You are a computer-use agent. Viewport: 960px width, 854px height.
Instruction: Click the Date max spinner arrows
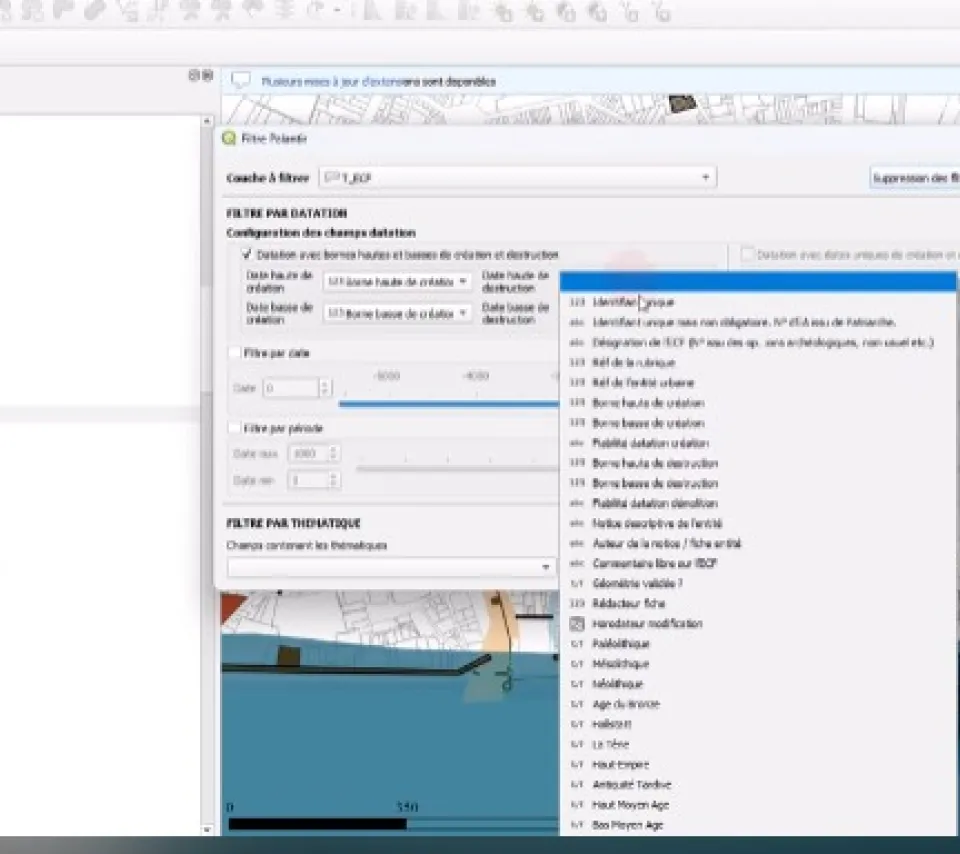pyautogui.click(x=334, y=454)
